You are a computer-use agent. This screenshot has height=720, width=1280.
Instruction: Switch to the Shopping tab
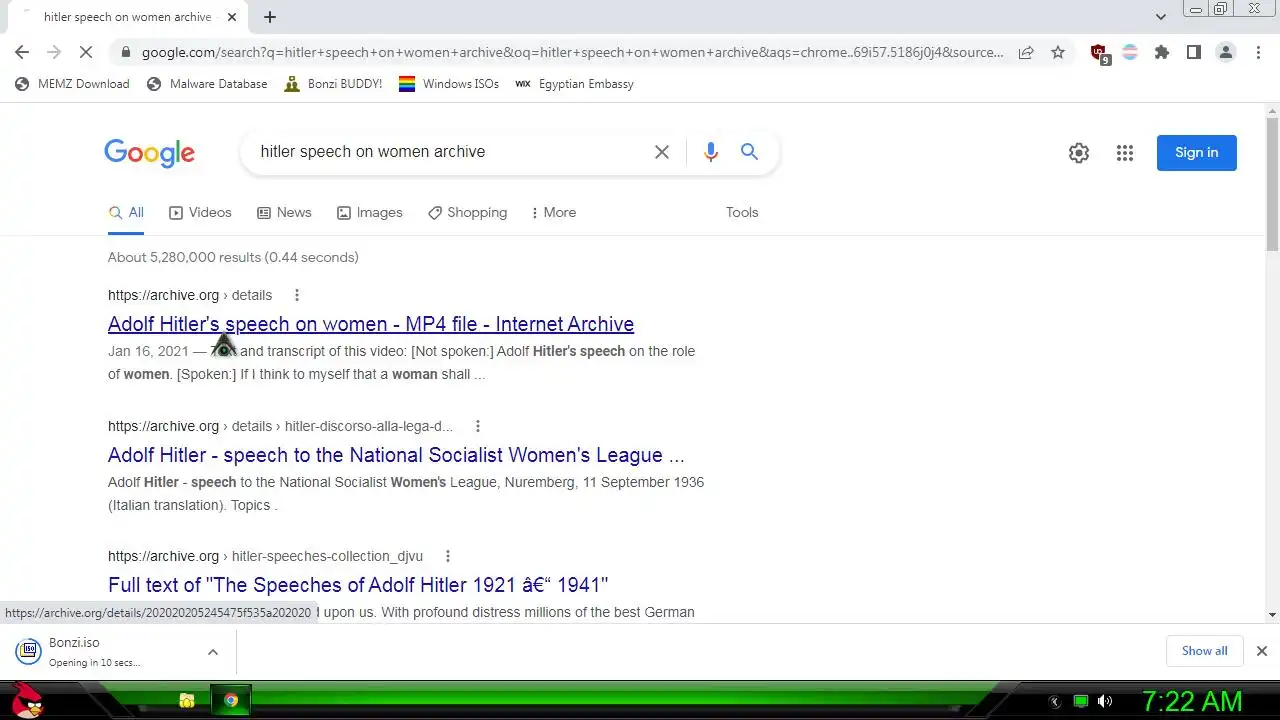coord(467,213)
